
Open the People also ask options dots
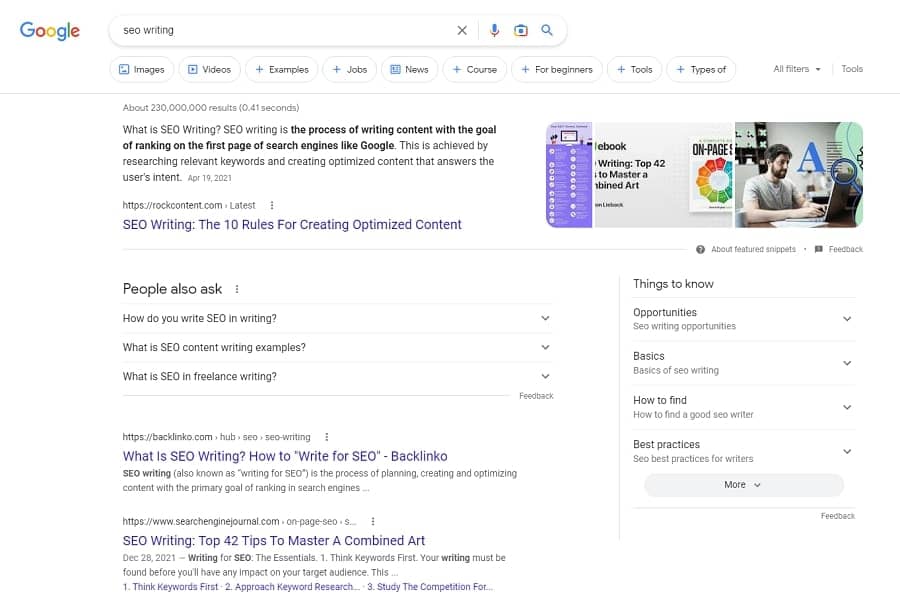(x=237, y=289)
